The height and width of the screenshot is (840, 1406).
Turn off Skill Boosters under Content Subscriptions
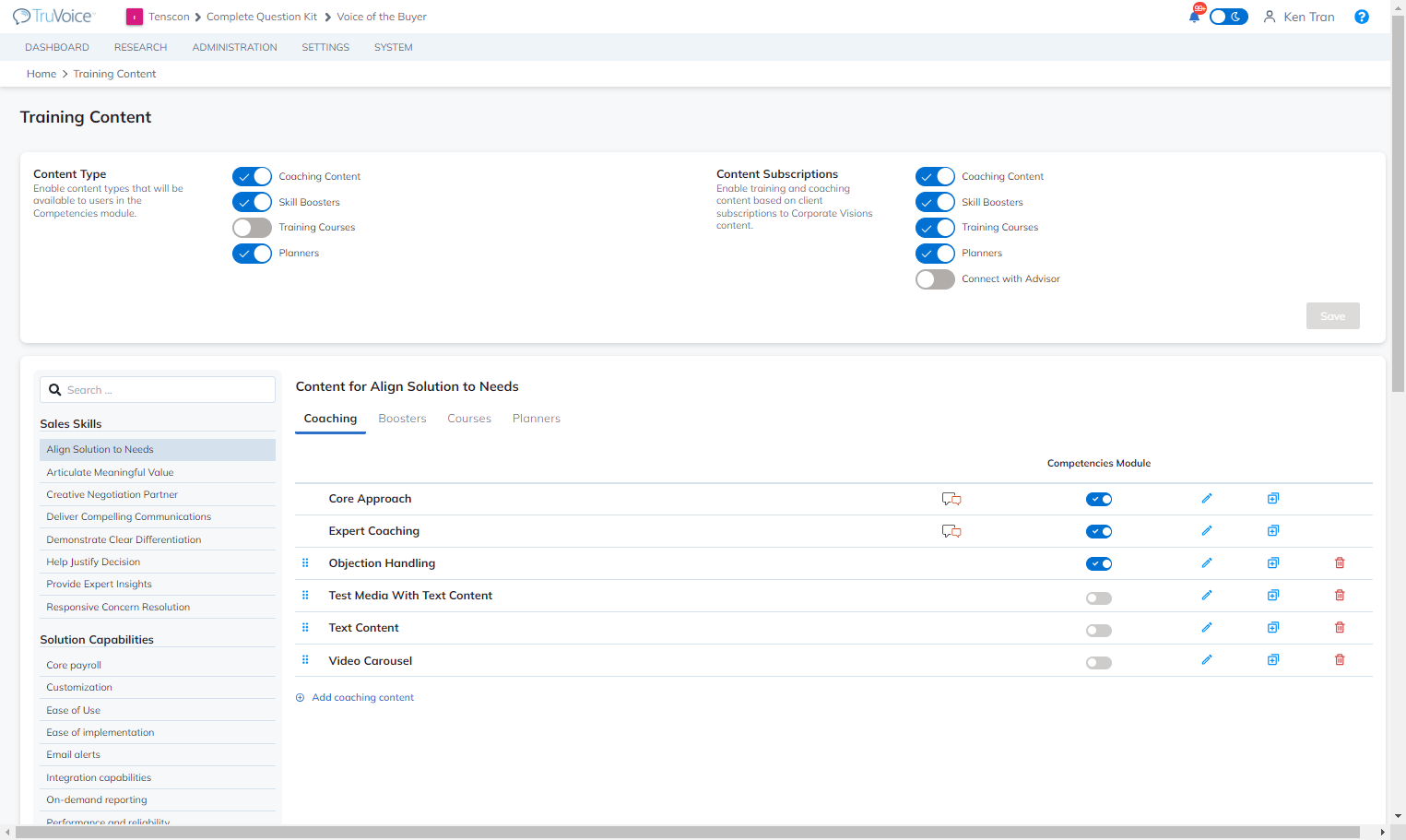tap(935, 202)
